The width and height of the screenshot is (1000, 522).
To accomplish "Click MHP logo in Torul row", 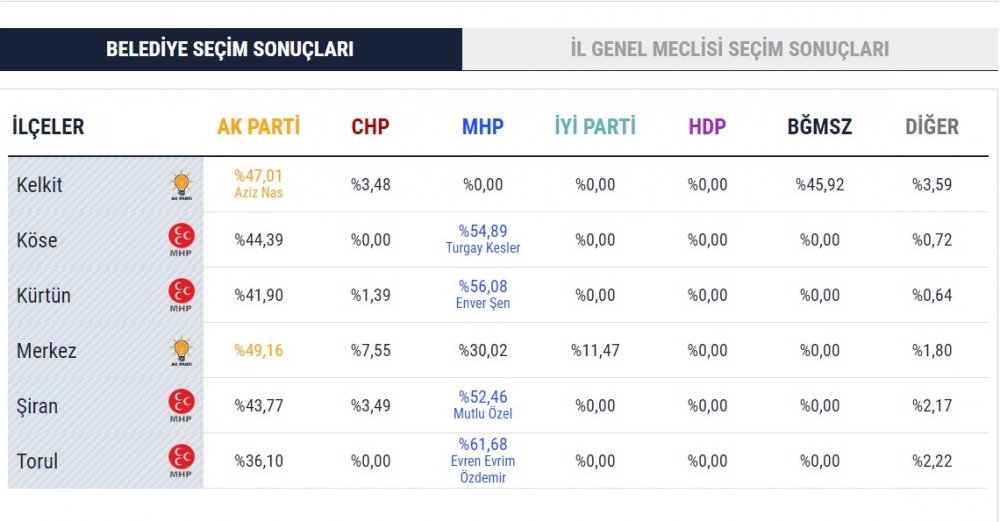I will click(x=181, y=461).
